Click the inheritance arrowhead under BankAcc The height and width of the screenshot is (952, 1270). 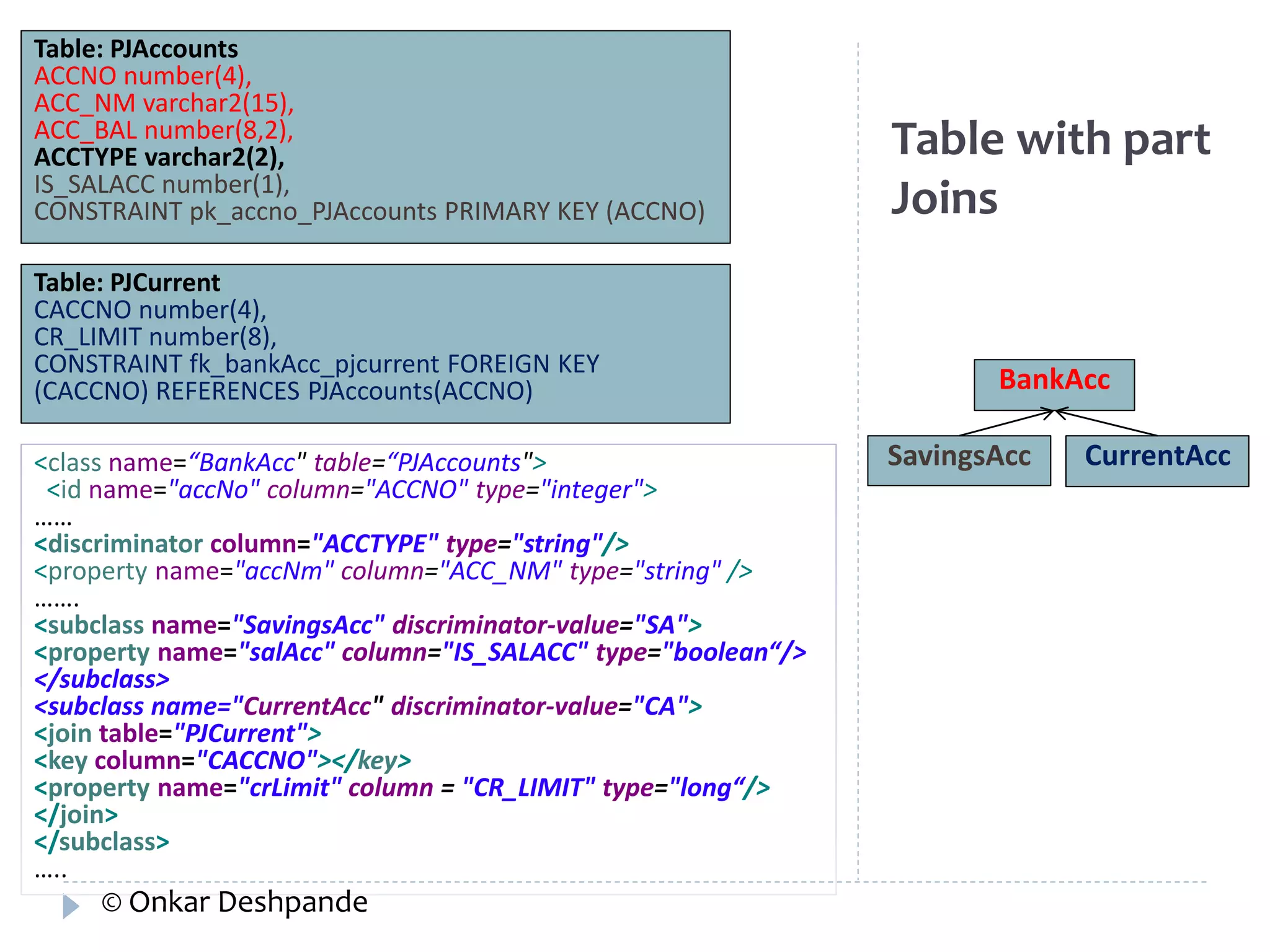point(1054,413)
